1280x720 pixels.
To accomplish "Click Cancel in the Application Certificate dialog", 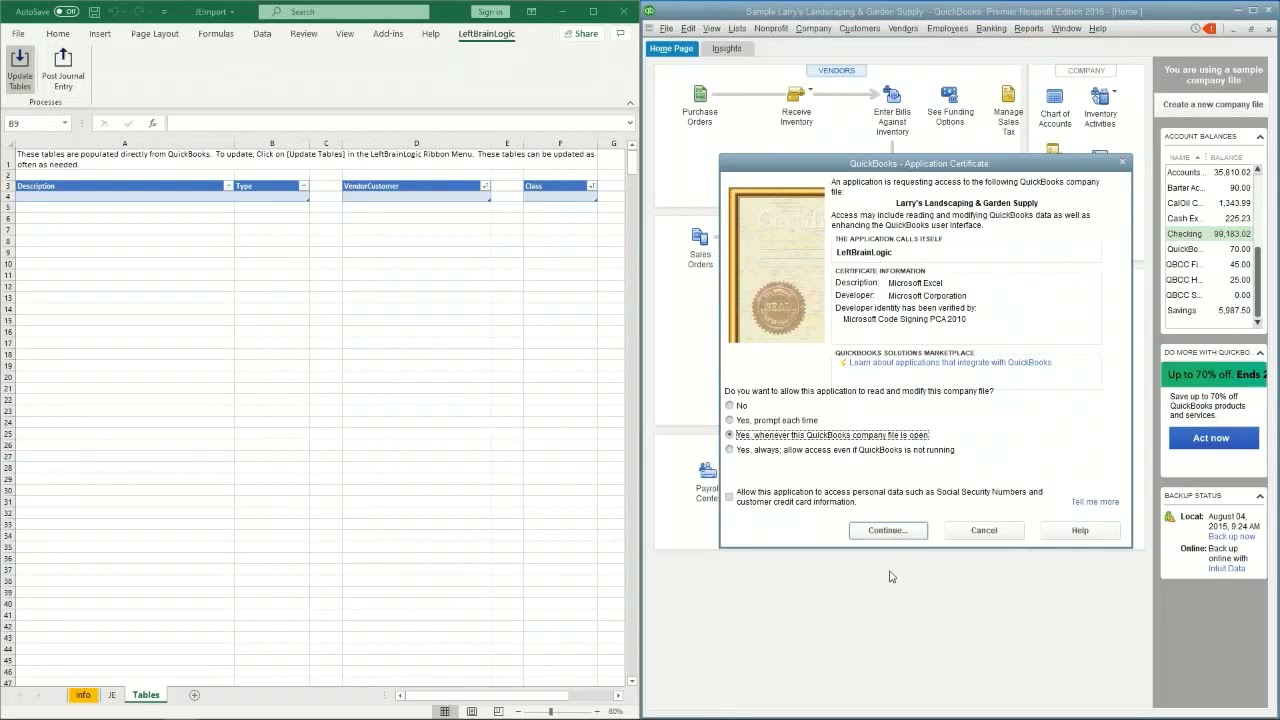I will [x=984, y=530].
